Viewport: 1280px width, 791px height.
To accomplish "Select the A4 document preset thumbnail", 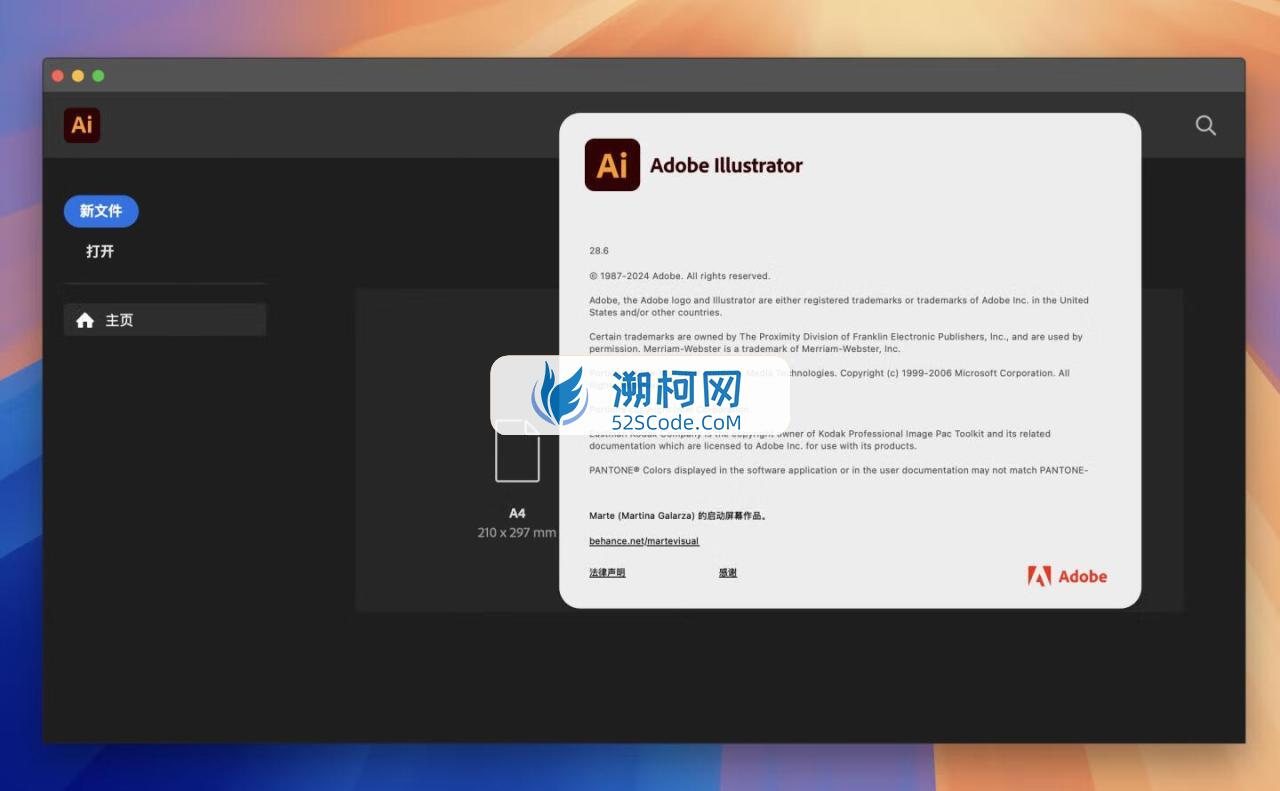I will [517, 450].
